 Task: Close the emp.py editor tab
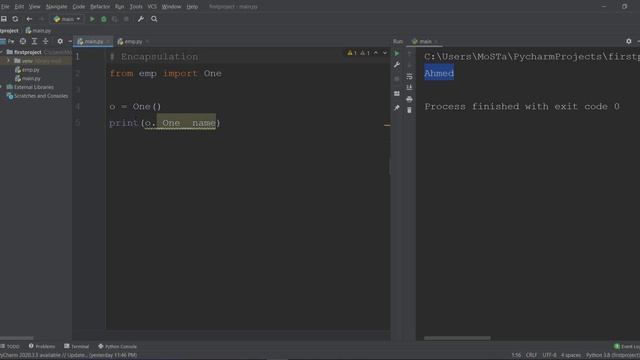(x=147, y=41)
